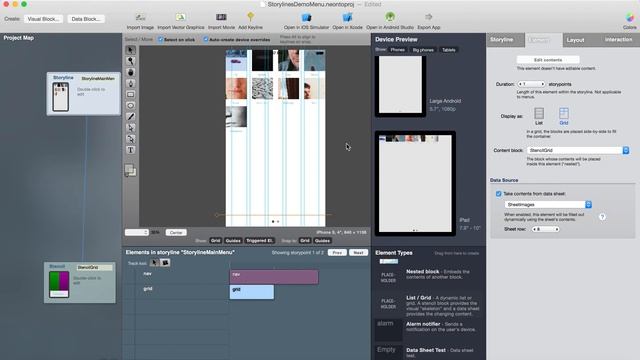Select the purple nav timeline block

click(274, 277)
